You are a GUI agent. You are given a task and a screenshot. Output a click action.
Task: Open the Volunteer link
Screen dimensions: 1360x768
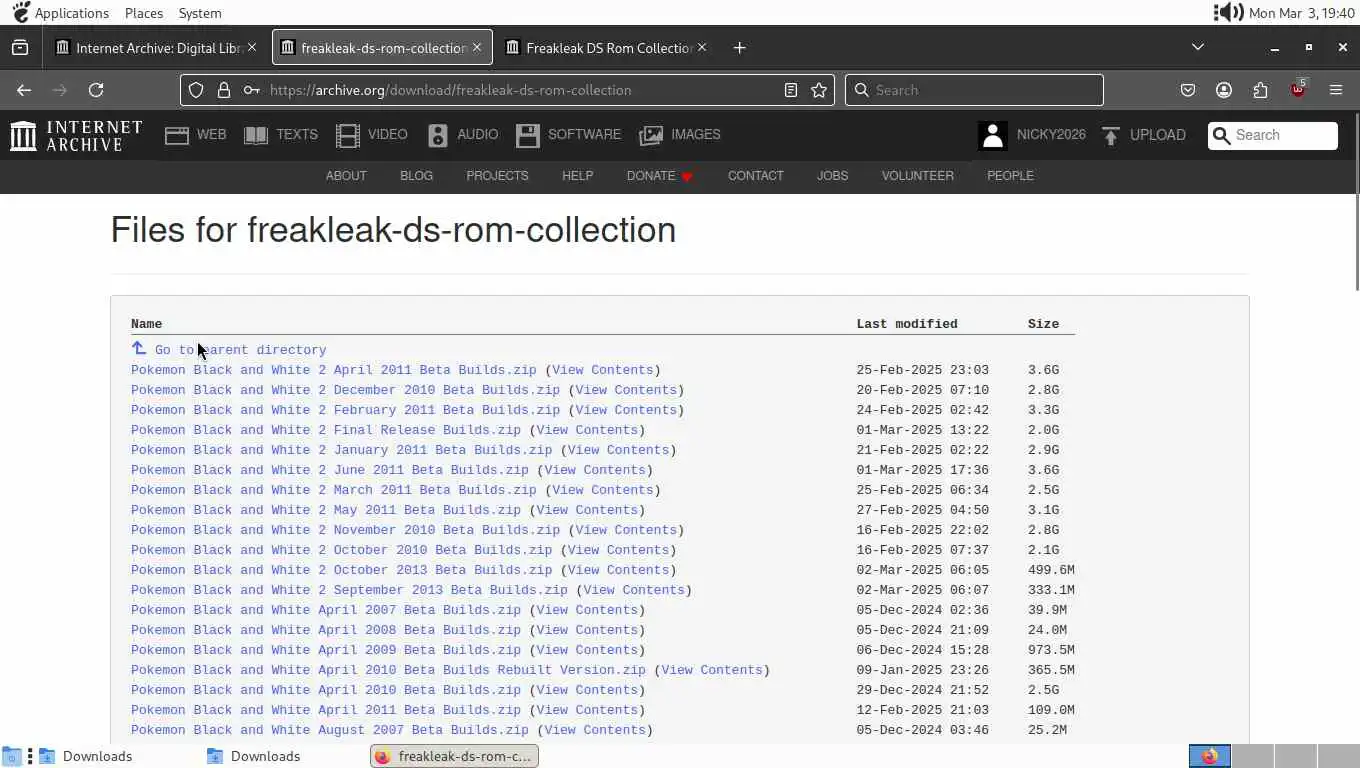(917, 176)
